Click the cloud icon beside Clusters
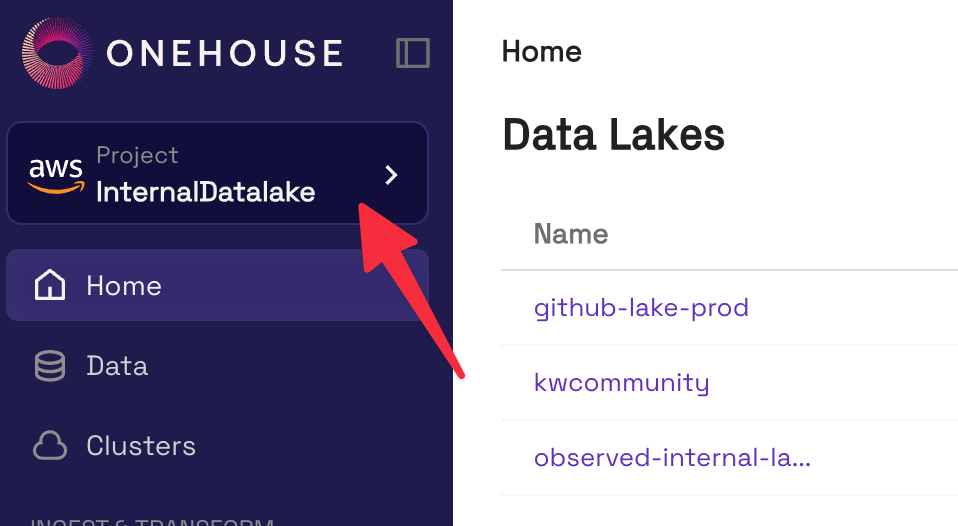 (50, 446)
